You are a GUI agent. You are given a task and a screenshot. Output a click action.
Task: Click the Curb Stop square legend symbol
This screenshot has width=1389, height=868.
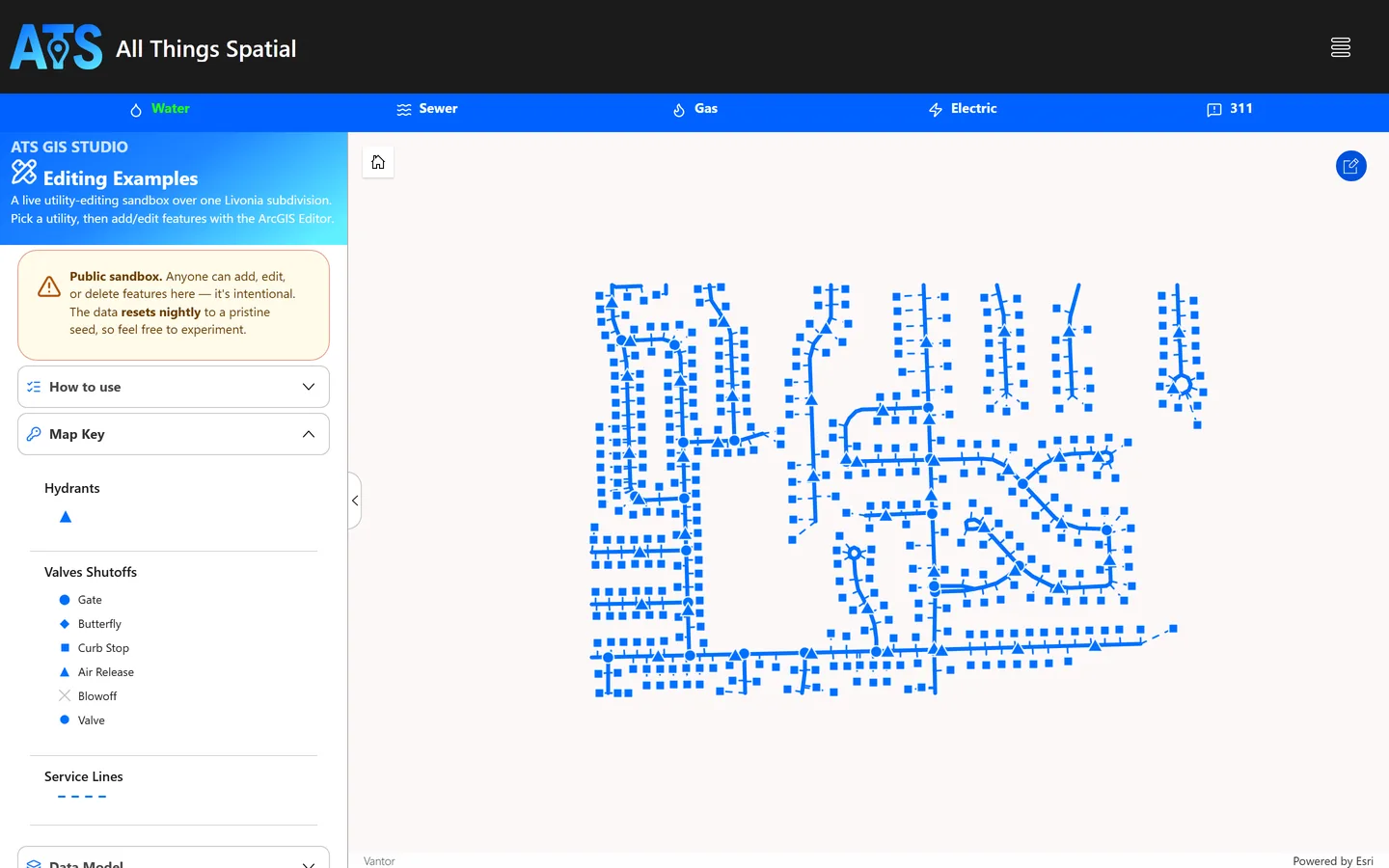tap(65, 648)
